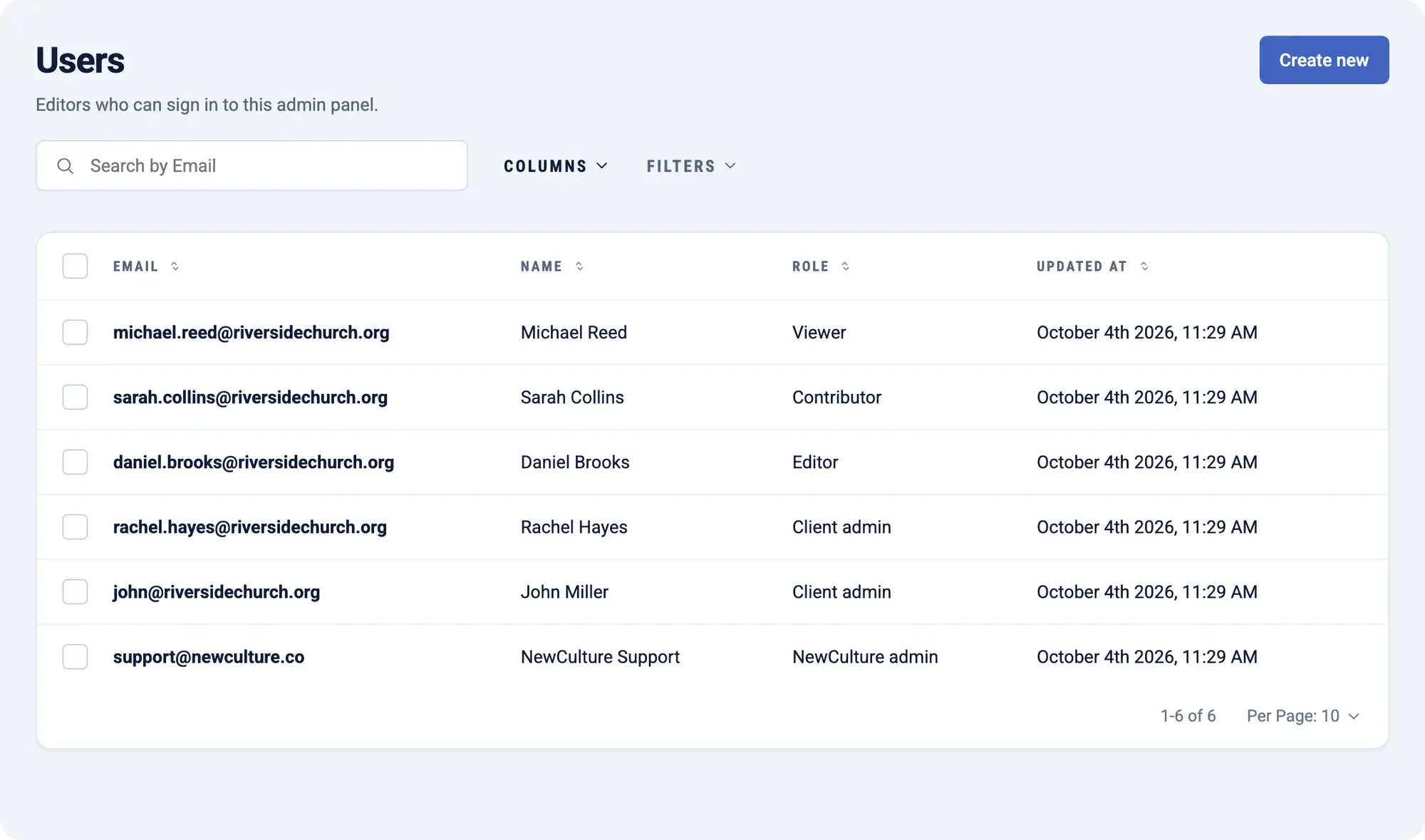Focus the Search by Email field
The height and width of the screenshot is (840, 1425).
pyautogui.click(x=252, y=166)
